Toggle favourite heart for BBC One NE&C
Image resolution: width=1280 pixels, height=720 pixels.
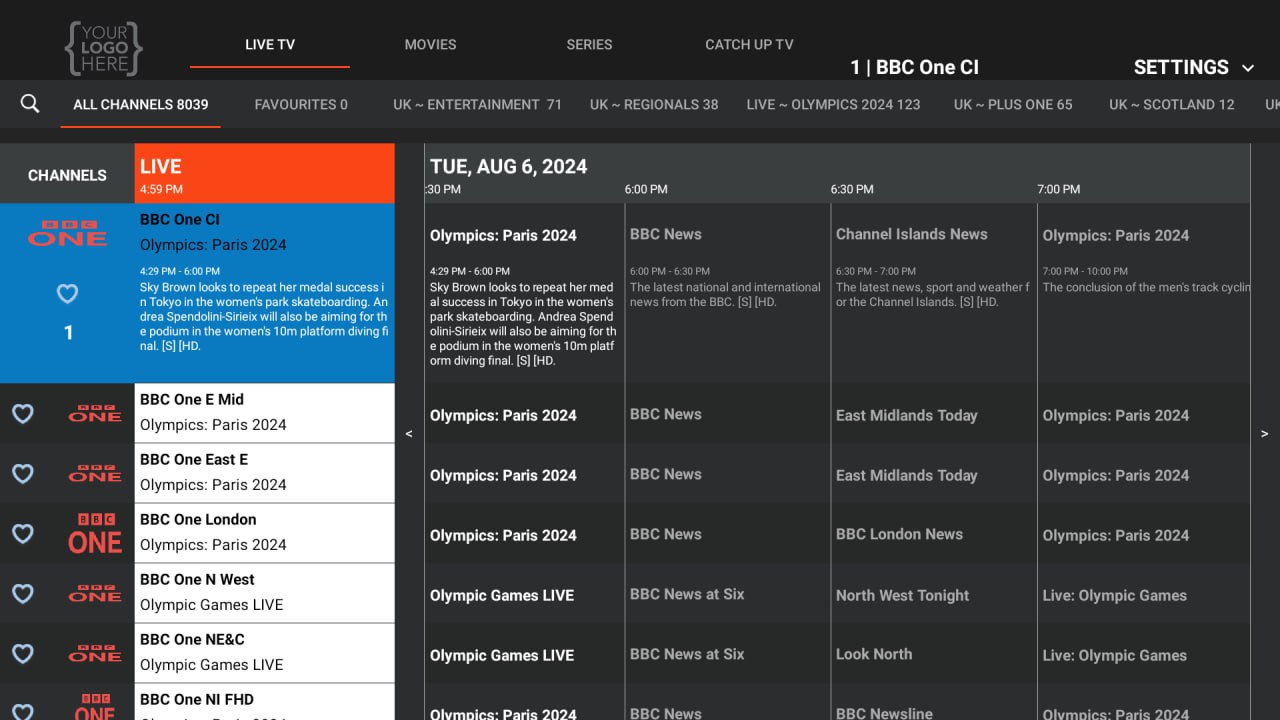pos(23,653)
